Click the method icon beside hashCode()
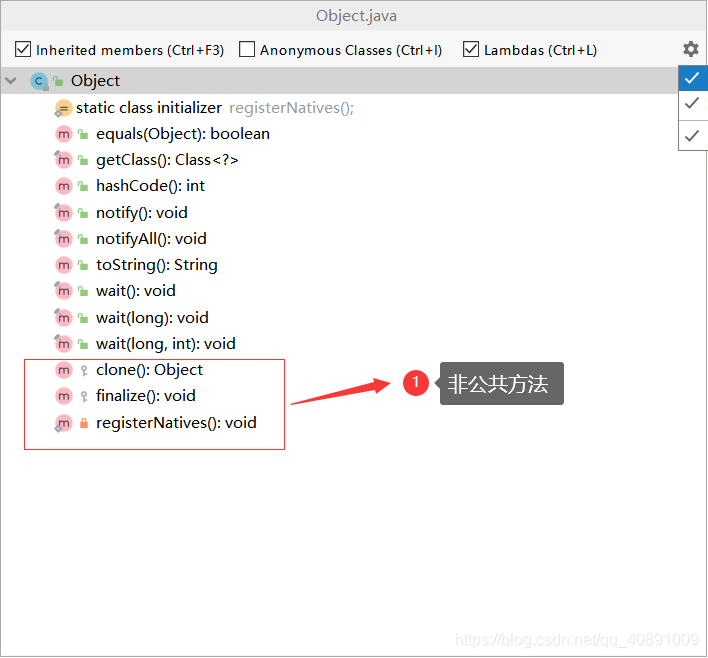Viewport: 708px width, 658px height. pos(64,186)
